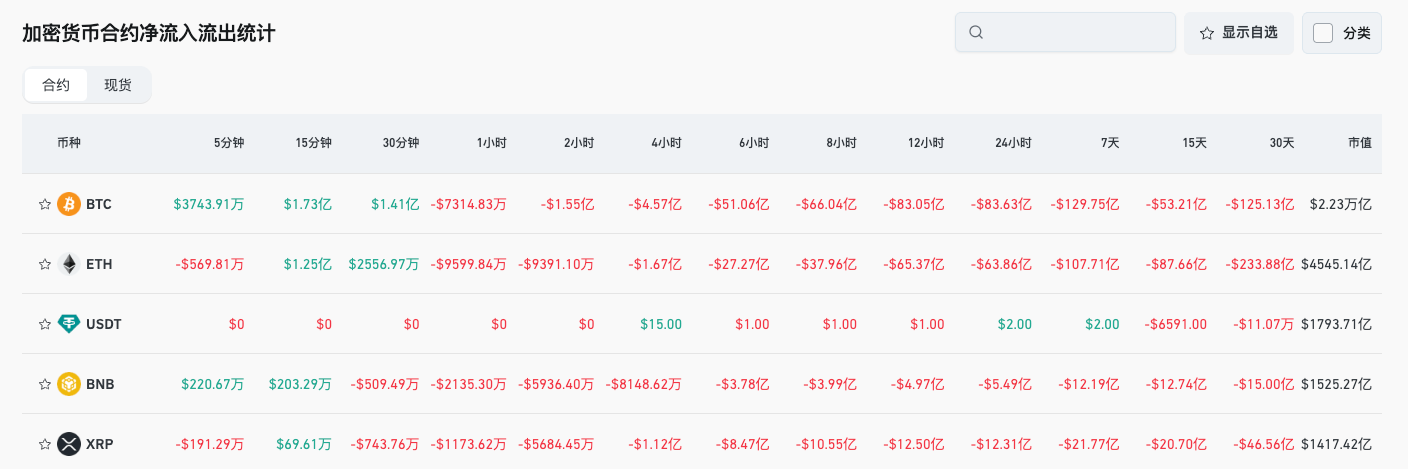This screenshot has height=469, width=1408.
Task: Focus the coin search input field
Action: coord(1075,33)
